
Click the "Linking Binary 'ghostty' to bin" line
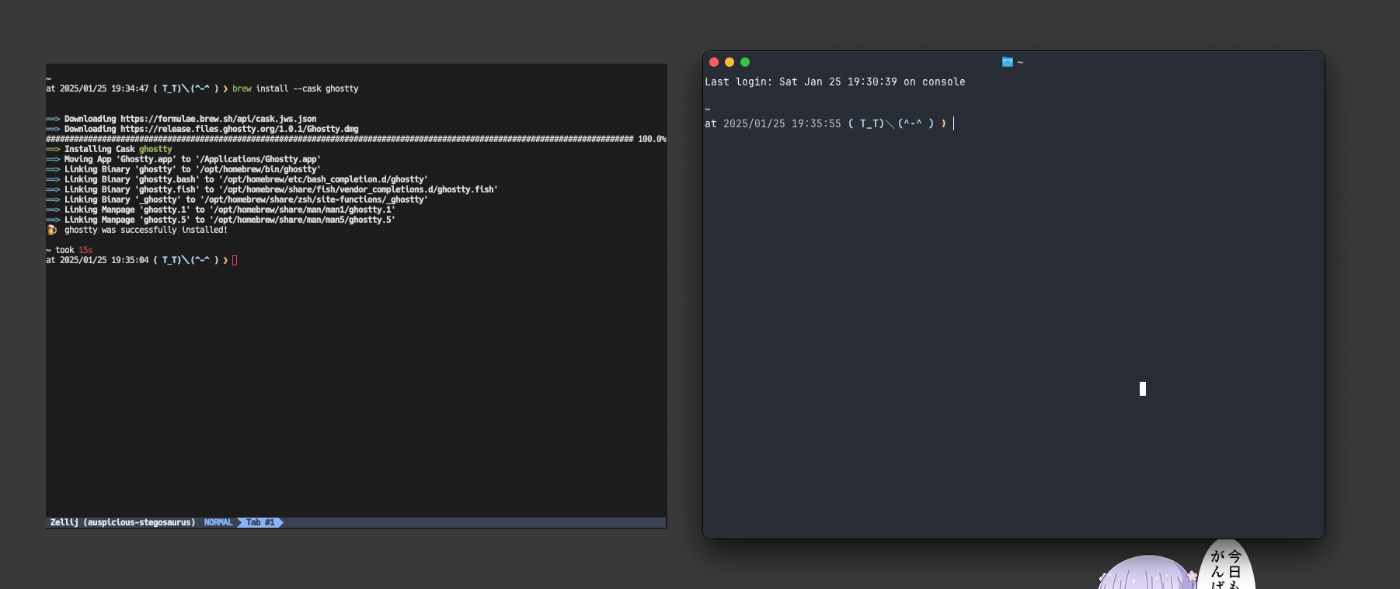coord(184,169)
